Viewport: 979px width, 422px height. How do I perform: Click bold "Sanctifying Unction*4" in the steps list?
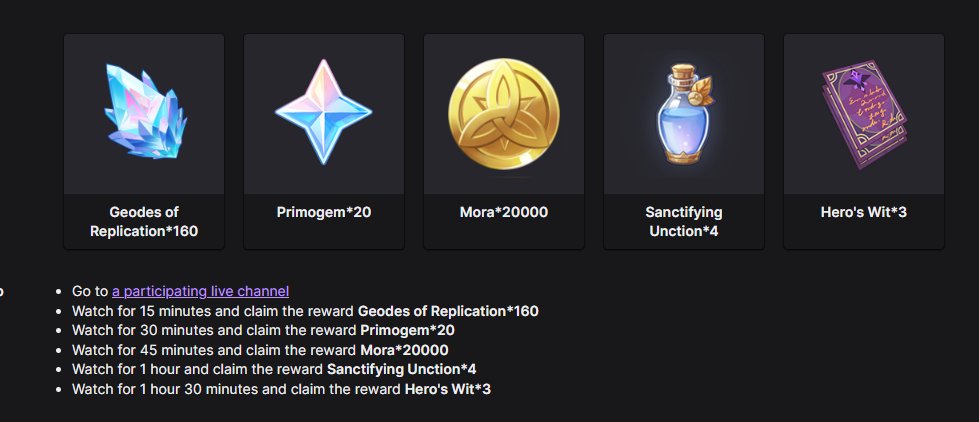coord(401,369)
